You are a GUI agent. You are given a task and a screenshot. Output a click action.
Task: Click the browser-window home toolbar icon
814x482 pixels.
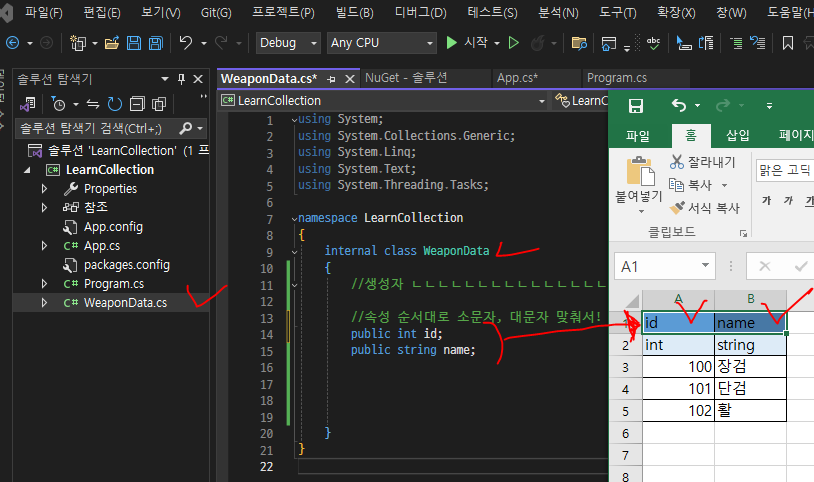tap(608, 44)
